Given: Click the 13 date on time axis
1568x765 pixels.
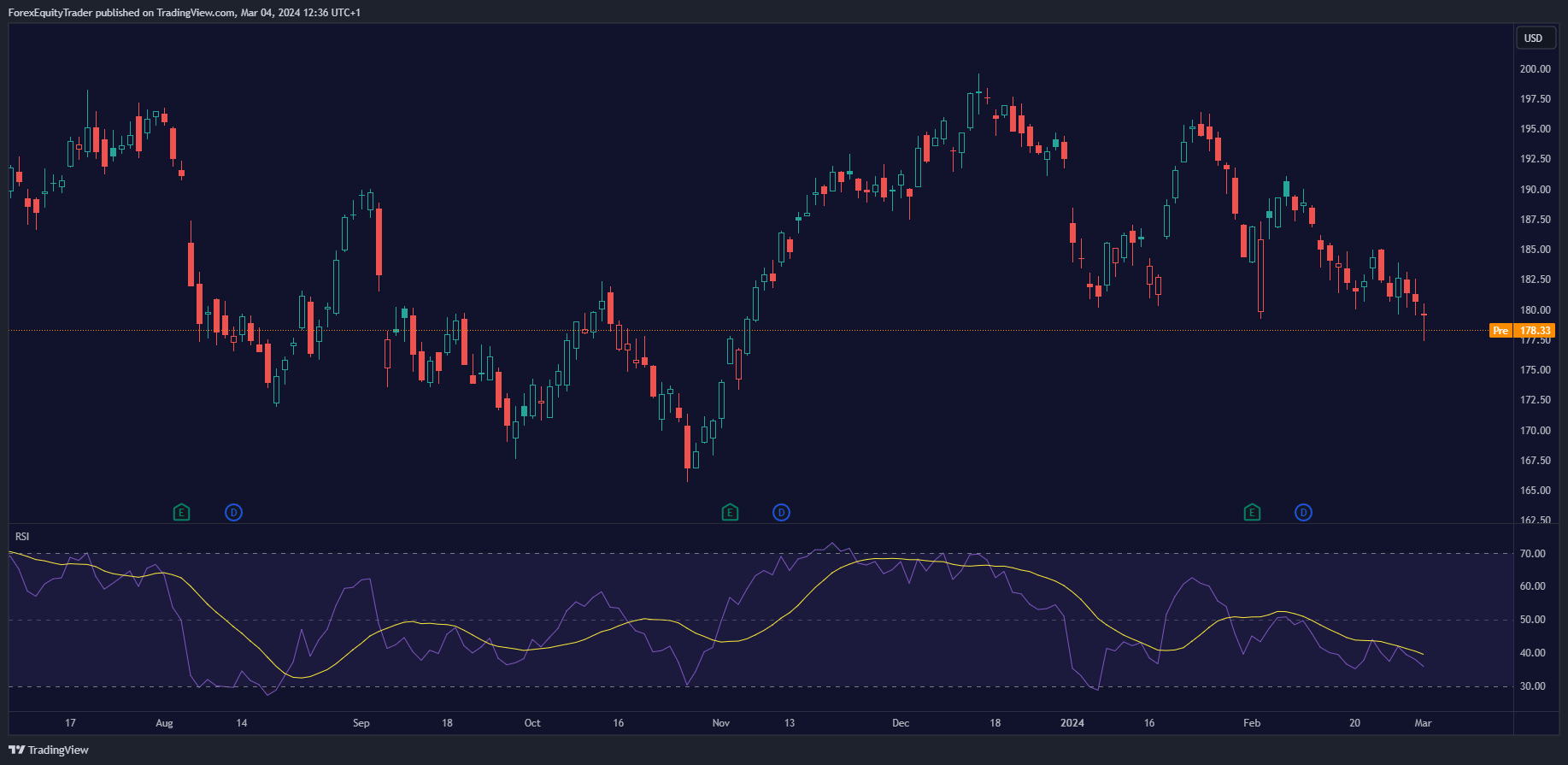Looking at the screenshot, I should (x=790, y=723).
